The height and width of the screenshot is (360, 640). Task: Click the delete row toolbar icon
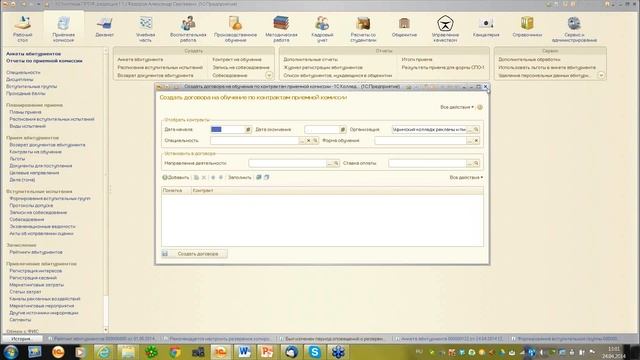pyautogui.click(x=204, y=178)
